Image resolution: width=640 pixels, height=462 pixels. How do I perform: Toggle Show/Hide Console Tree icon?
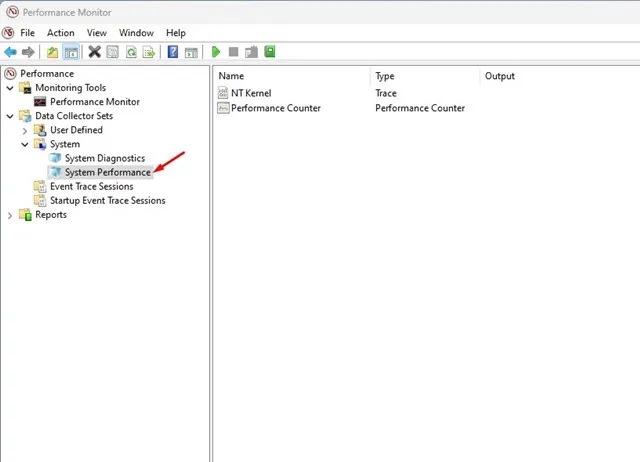point(71,52)
